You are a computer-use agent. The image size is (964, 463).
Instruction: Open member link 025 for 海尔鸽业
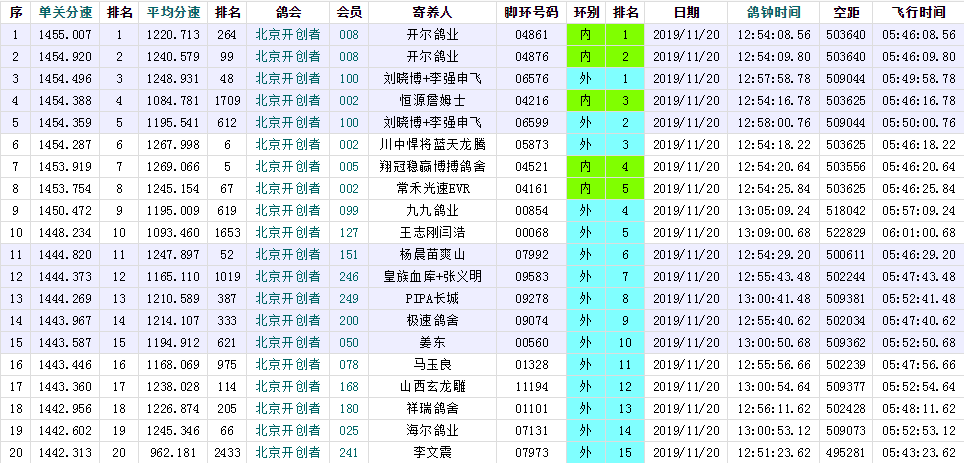[x=349, y=430]
